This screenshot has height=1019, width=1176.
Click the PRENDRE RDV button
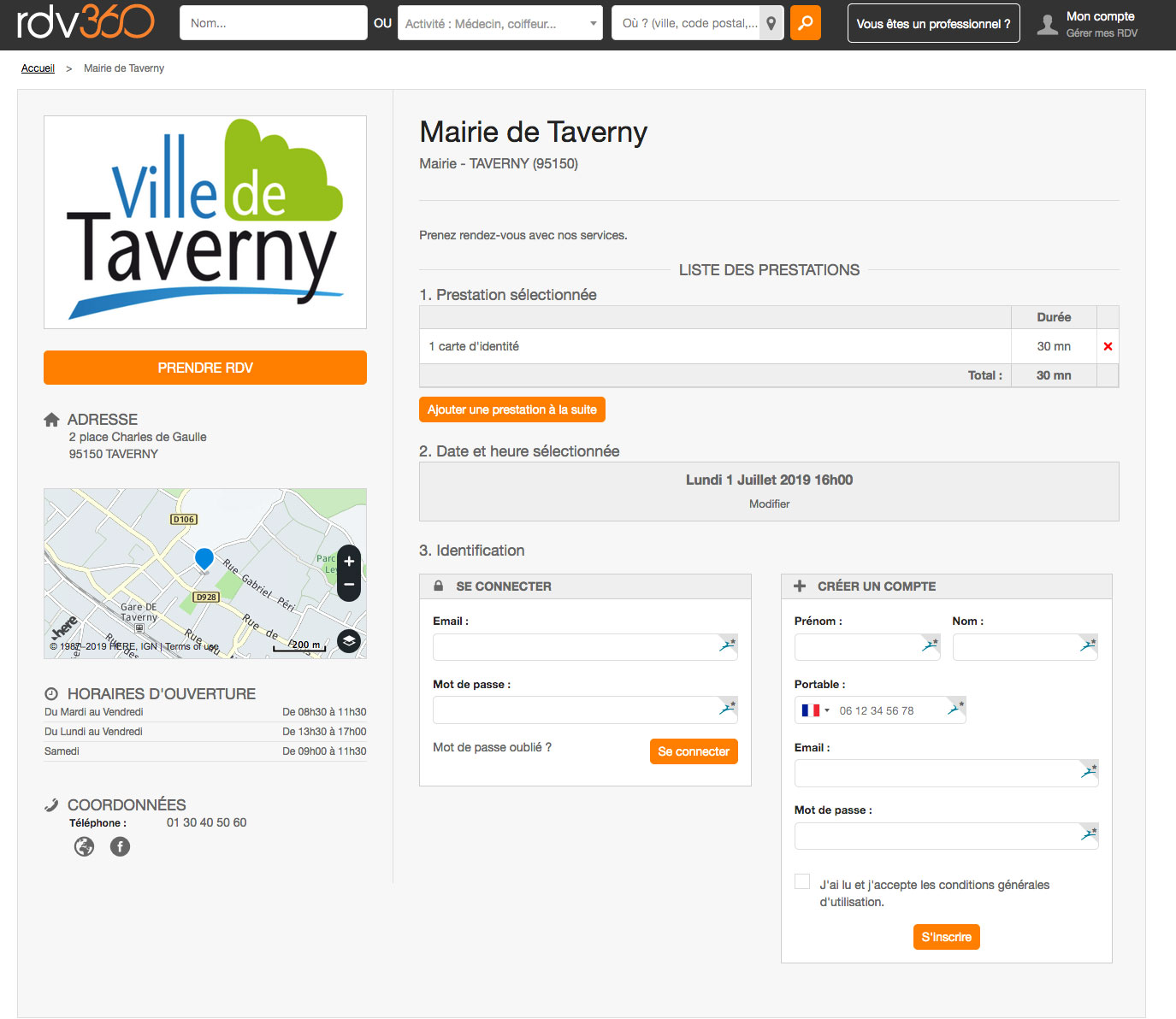(x=204, y=368)
